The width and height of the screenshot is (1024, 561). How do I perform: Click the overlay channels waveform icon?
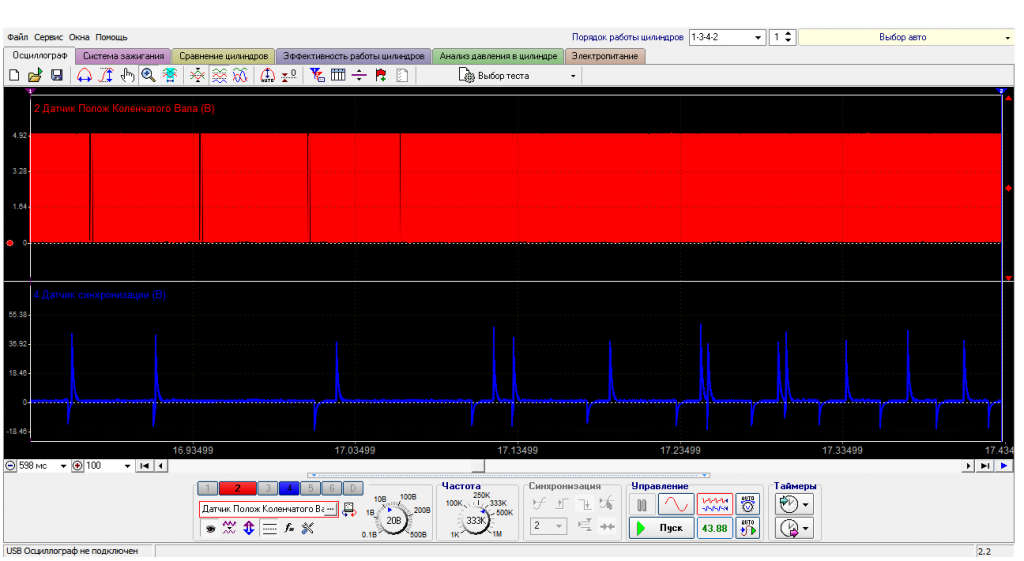(197, 76)
